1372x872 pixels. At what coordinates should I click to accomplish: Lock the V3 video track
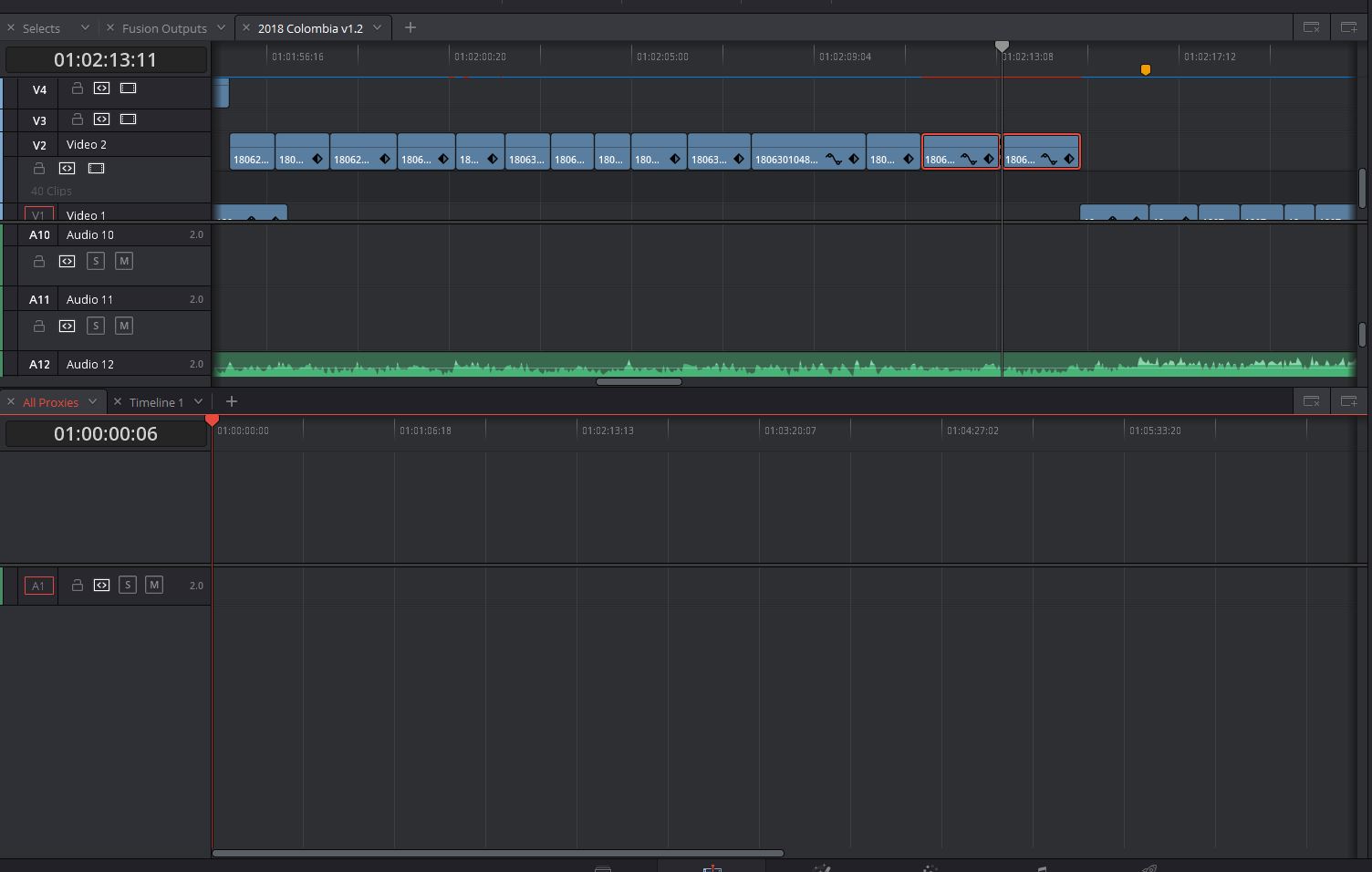pos(78,119)
